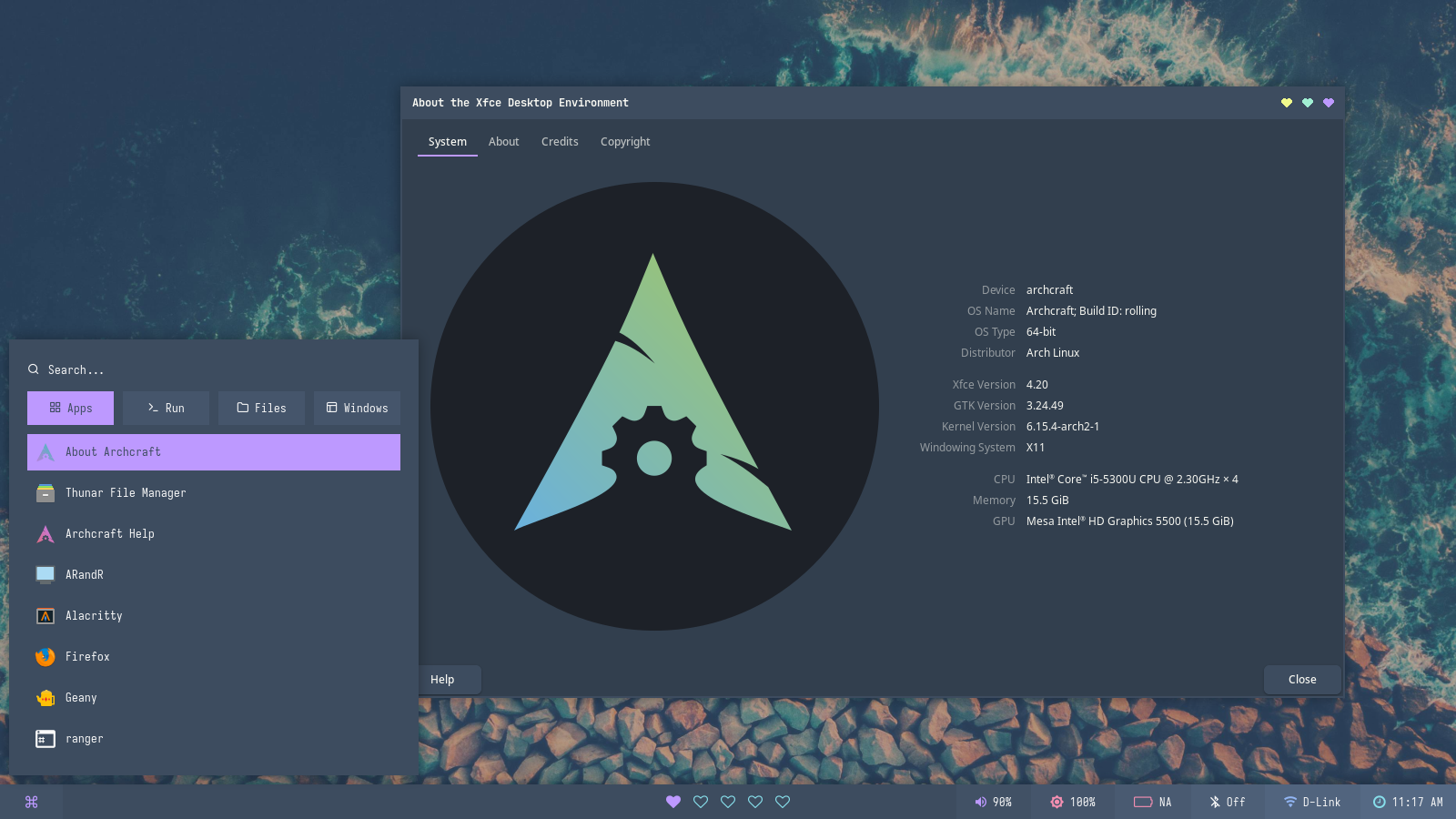The image size is (1456, 819).
Task: Select the Run mode tab
Action: click(166, 408)
